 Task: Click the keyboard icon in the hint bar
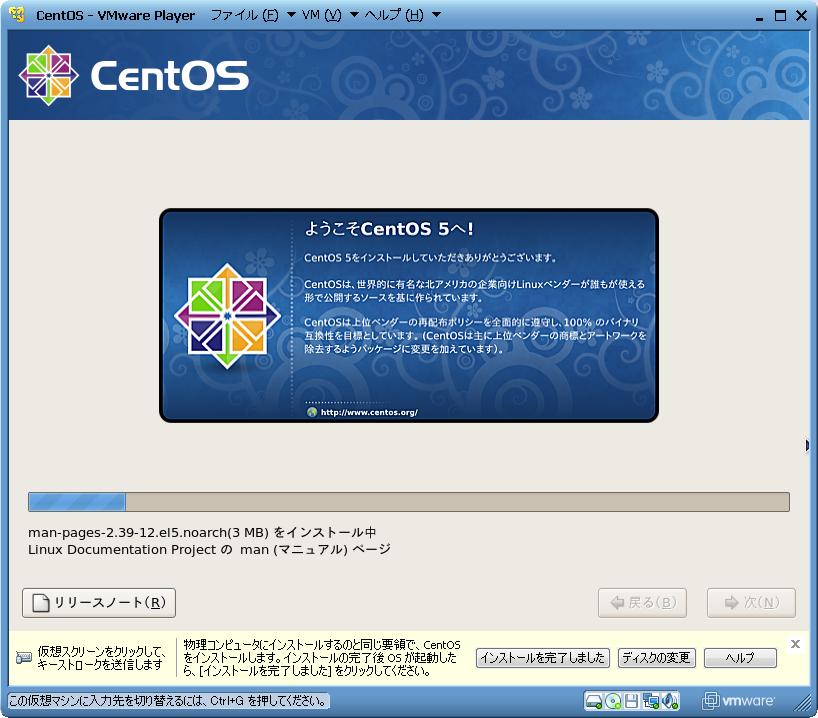tap(24, 658)
